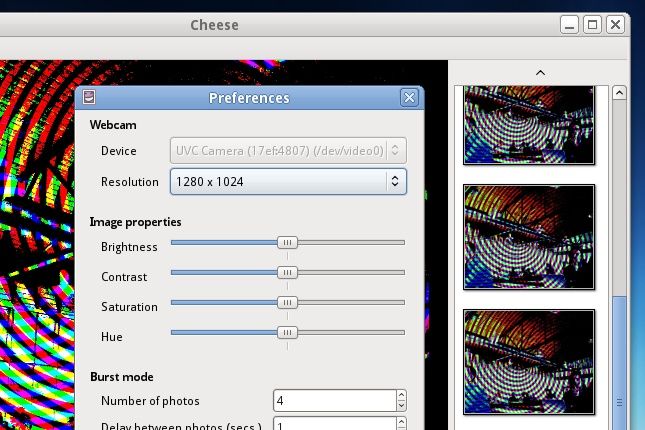Image resolution: width=645 pixels, height=430 pixels.
Task: Click the Hue slider handle
Action: coord(287,332)
